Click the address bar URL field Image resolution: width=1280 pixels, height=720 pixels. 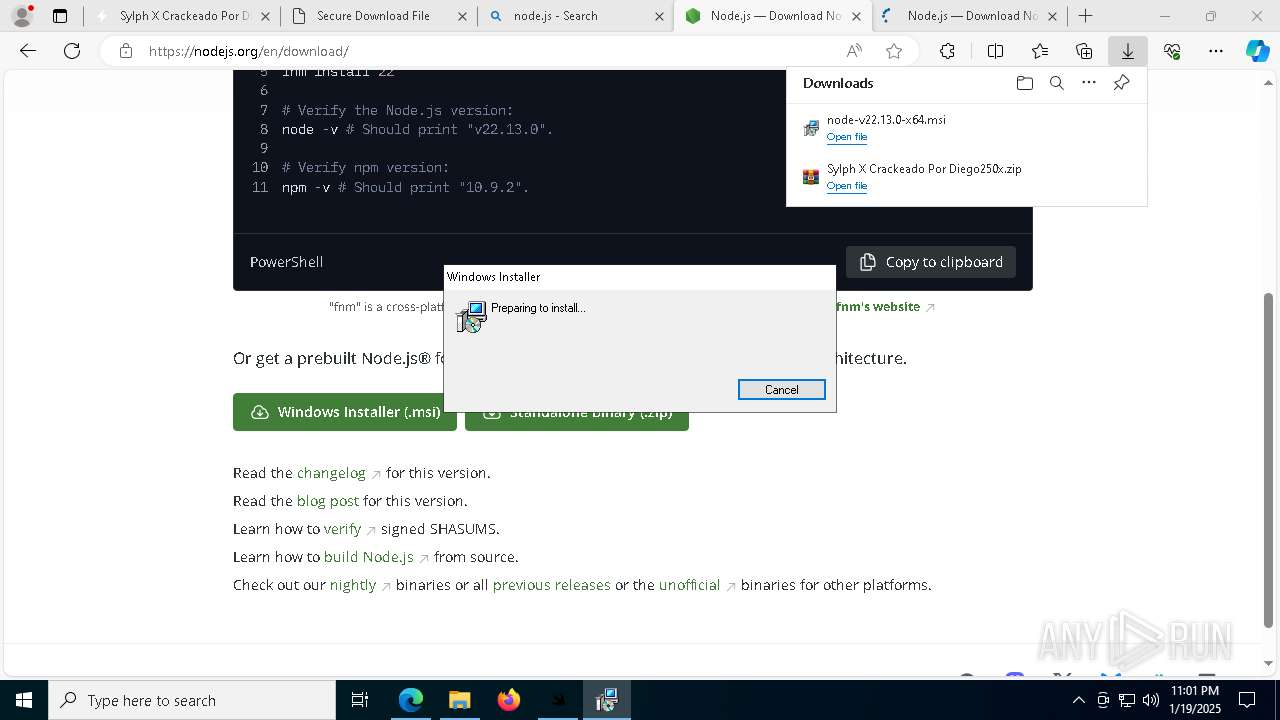tap(490, 51)
